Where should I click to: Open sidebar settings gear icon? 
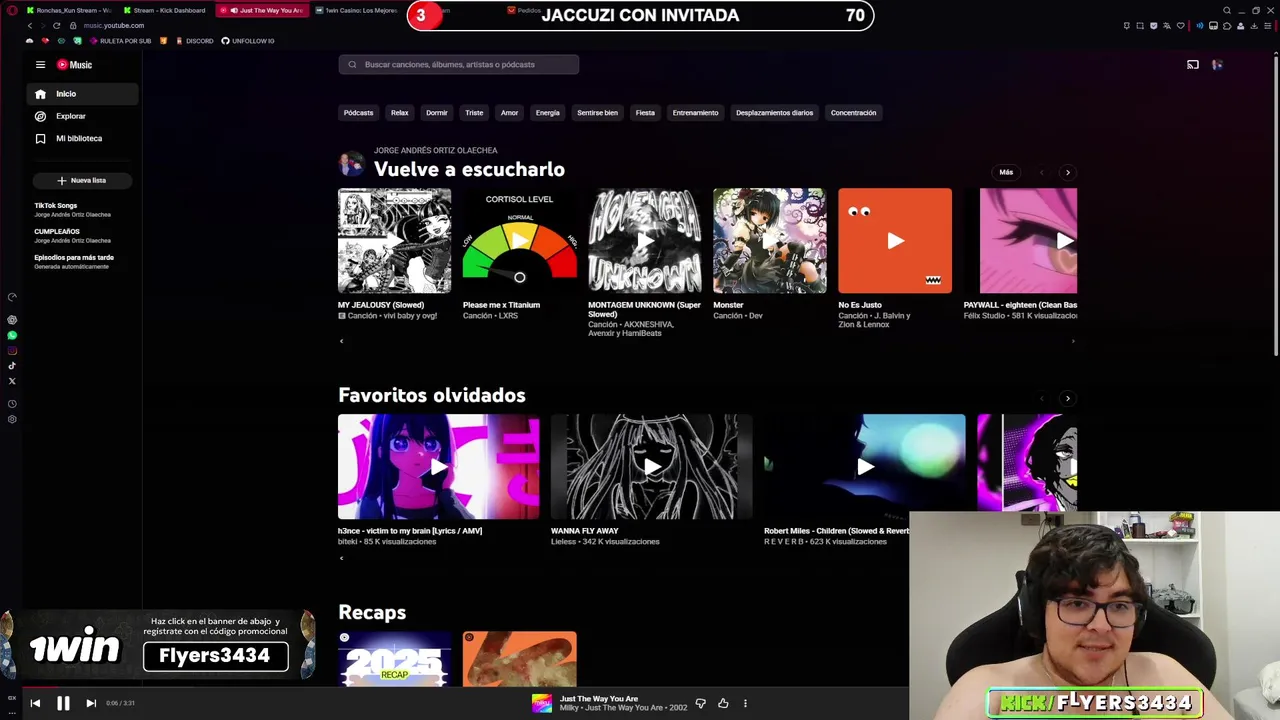pos(12,419)
